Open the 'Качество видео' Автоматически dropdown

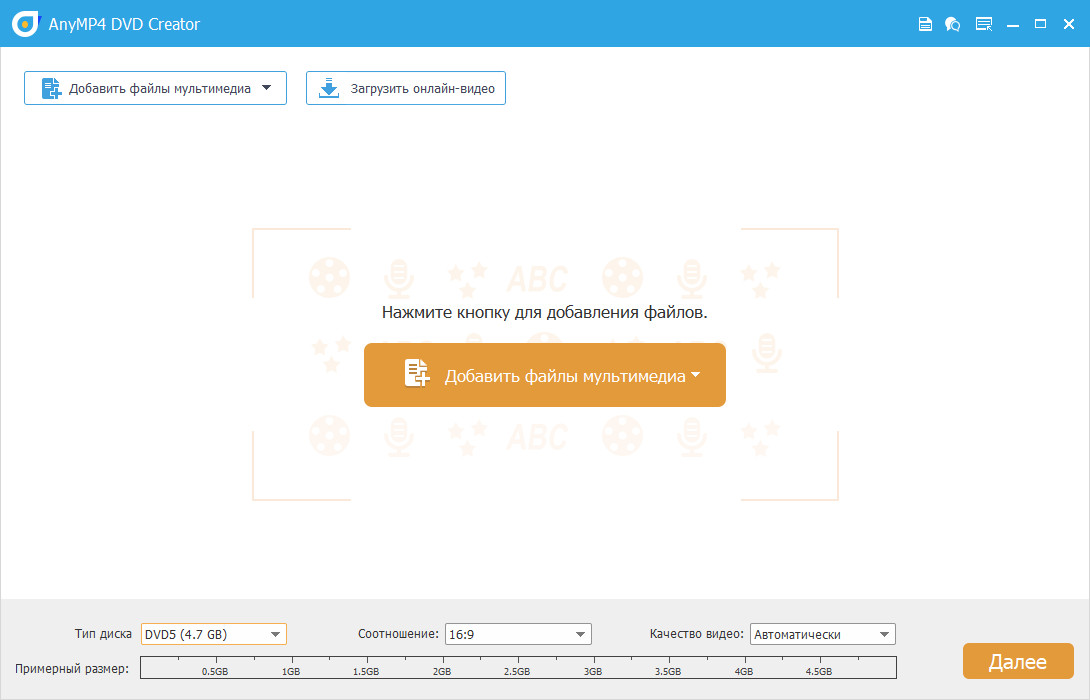pyautogui.click(x=822, y=634)
